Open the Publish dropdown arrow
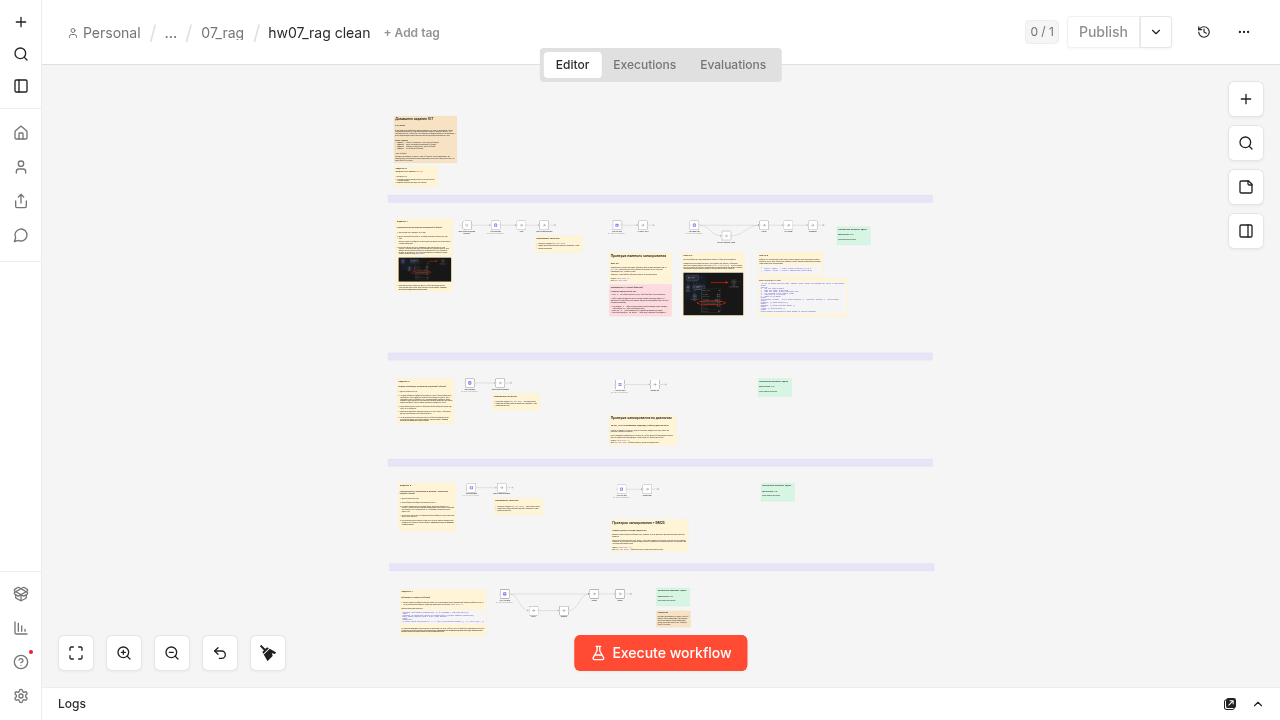 1156,32
